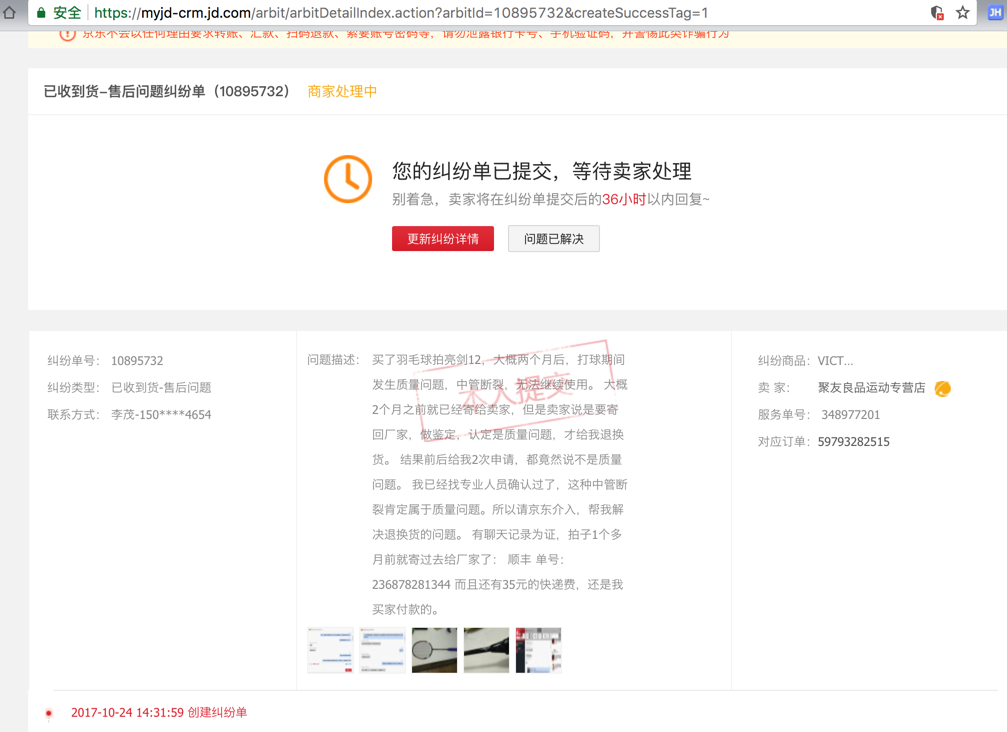Click the 商家处理中 status text
Image resolution: width=1007 pixels, height=732 pixels.
pos(342,91)
